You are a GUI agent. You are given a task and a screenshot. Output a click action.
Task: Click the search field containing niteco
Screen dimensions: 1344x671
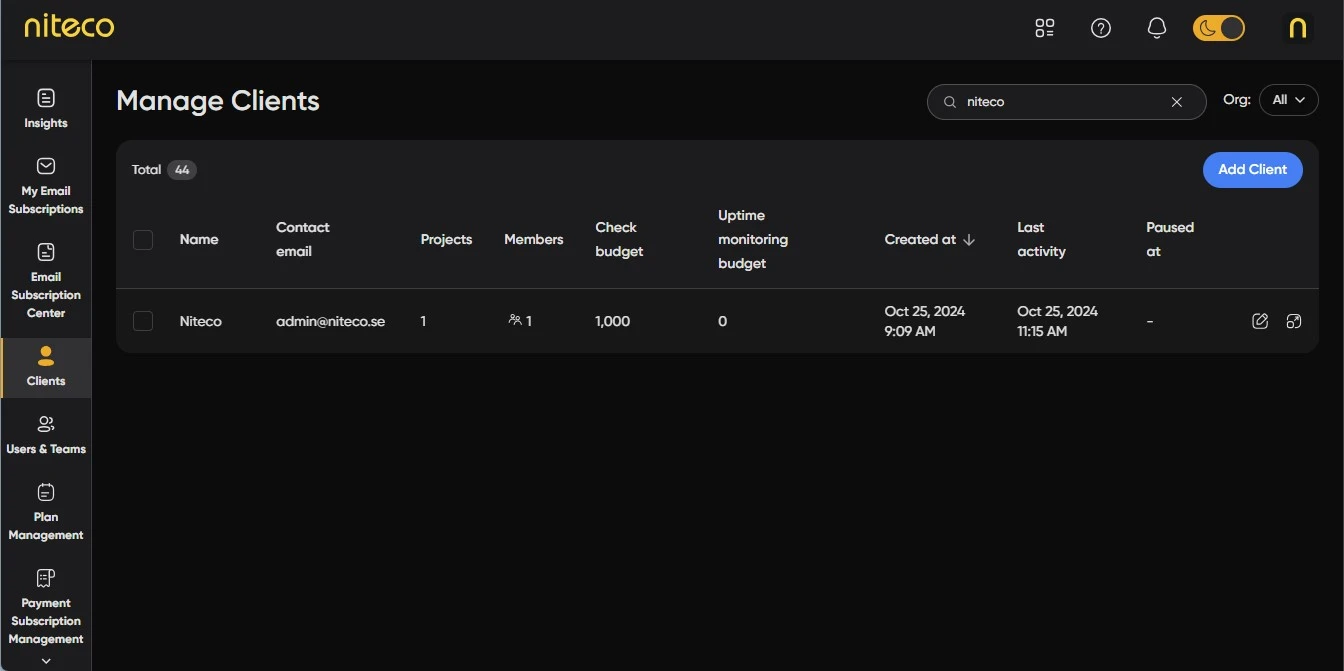(1066, 102)
